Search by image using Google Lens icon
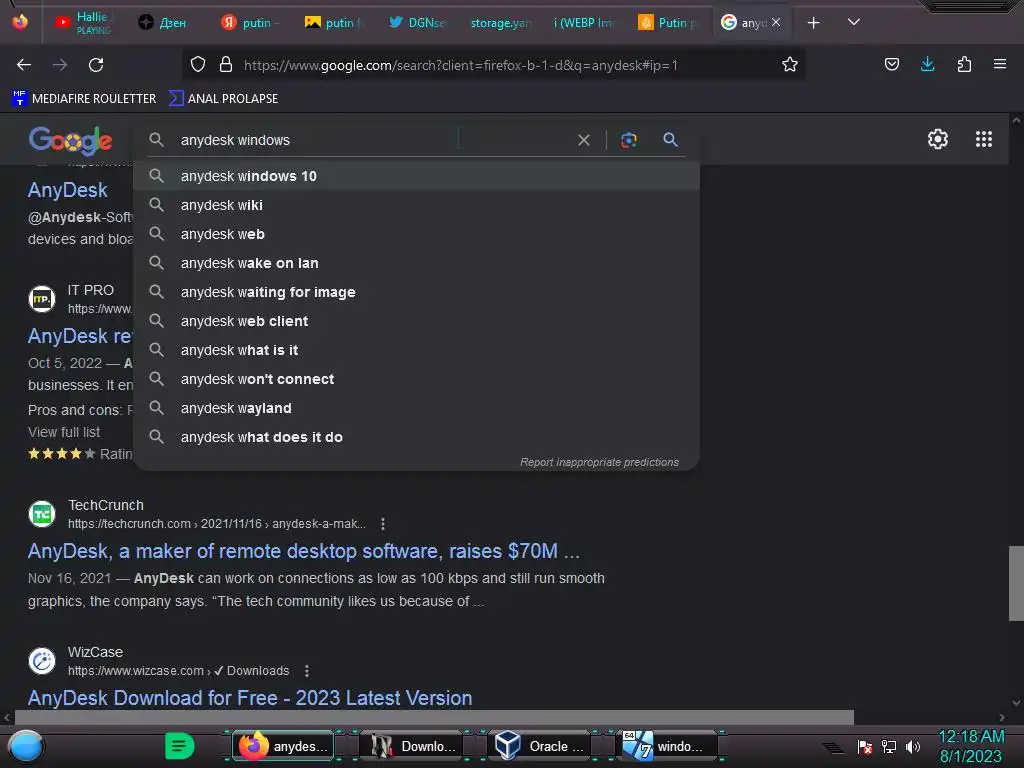Image resolution: width=1024 pixels, height=768 pixels. 629,140
